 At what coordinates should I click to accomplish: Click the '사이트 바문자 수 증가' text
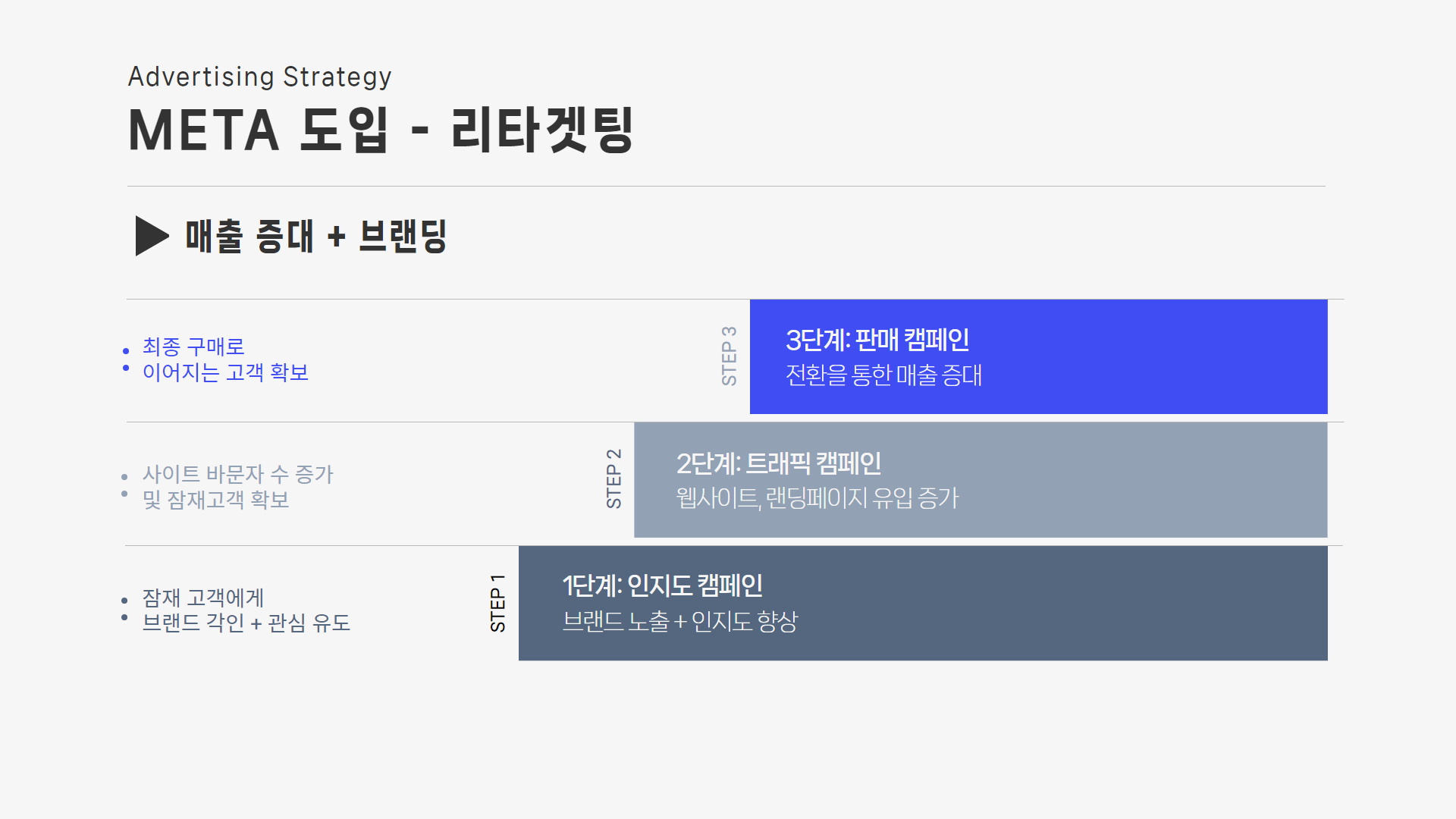tap(238, 474)
